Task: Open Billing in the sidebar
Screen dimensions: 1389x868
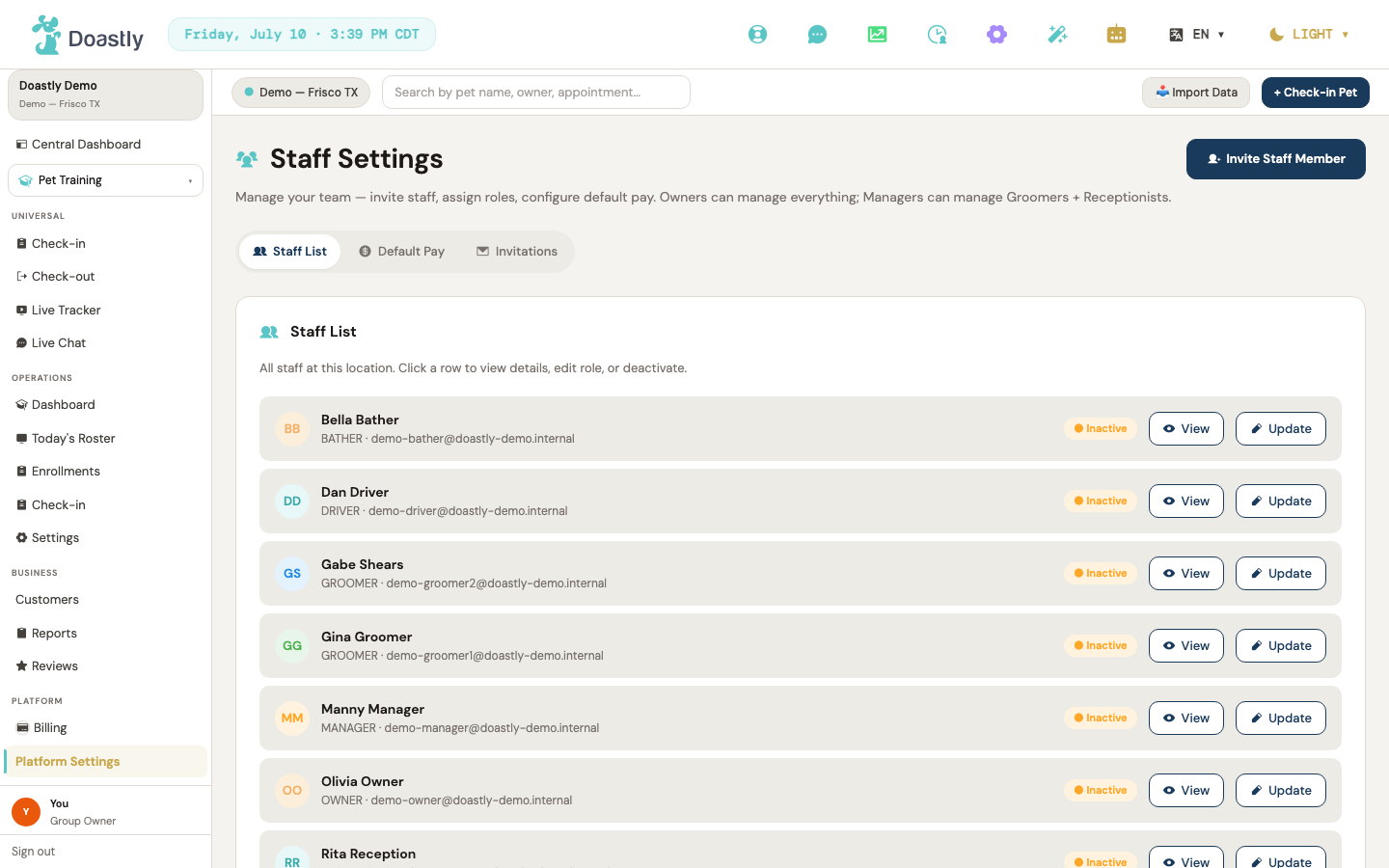Action: click(x=105, y=728)
